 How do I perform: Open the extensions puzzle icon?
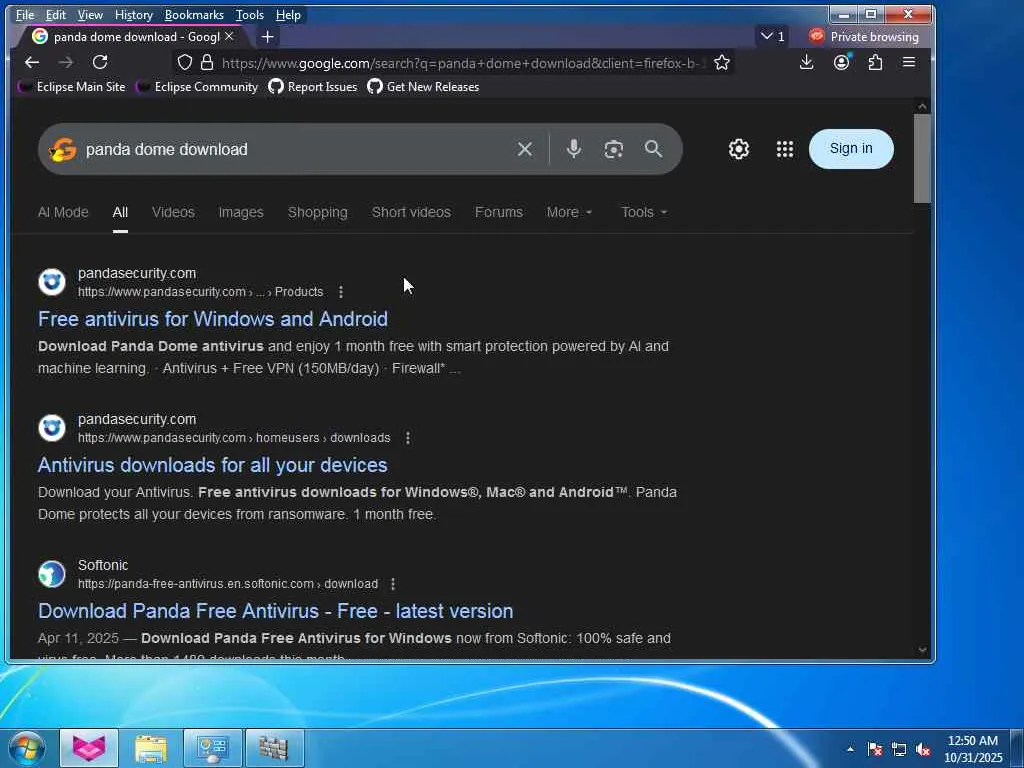875,62
